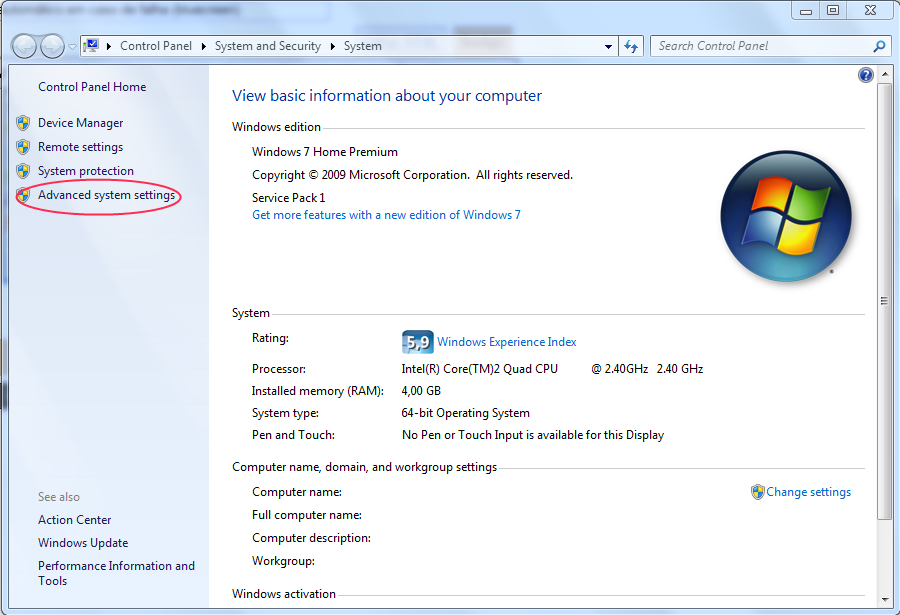Click the Windows logo image
The image size is (900, 615).
(786, 216)
